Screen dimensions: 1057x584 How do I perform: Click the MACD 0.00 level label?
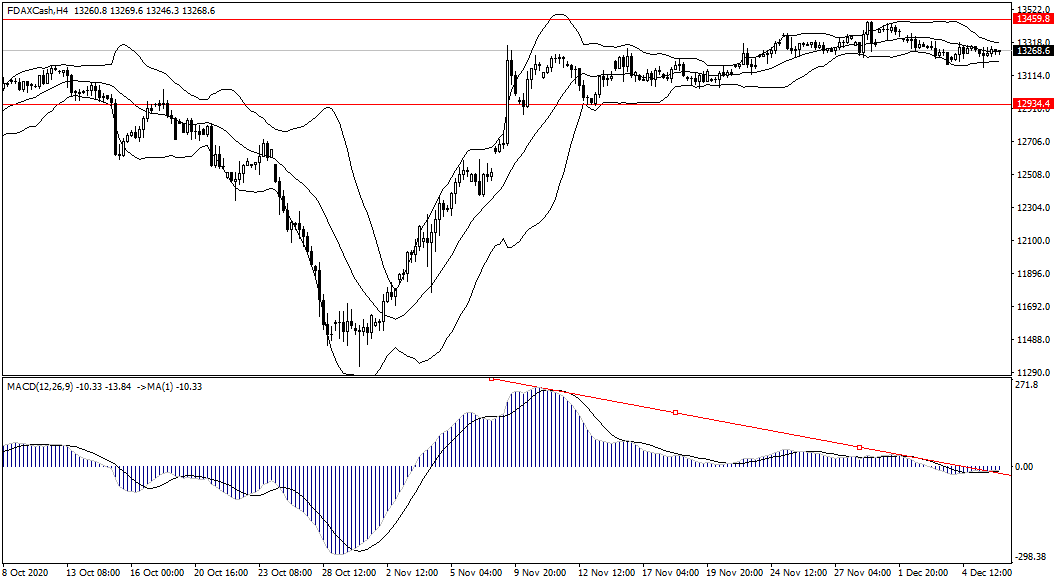pyautogui.click(x=1027, y=467)
